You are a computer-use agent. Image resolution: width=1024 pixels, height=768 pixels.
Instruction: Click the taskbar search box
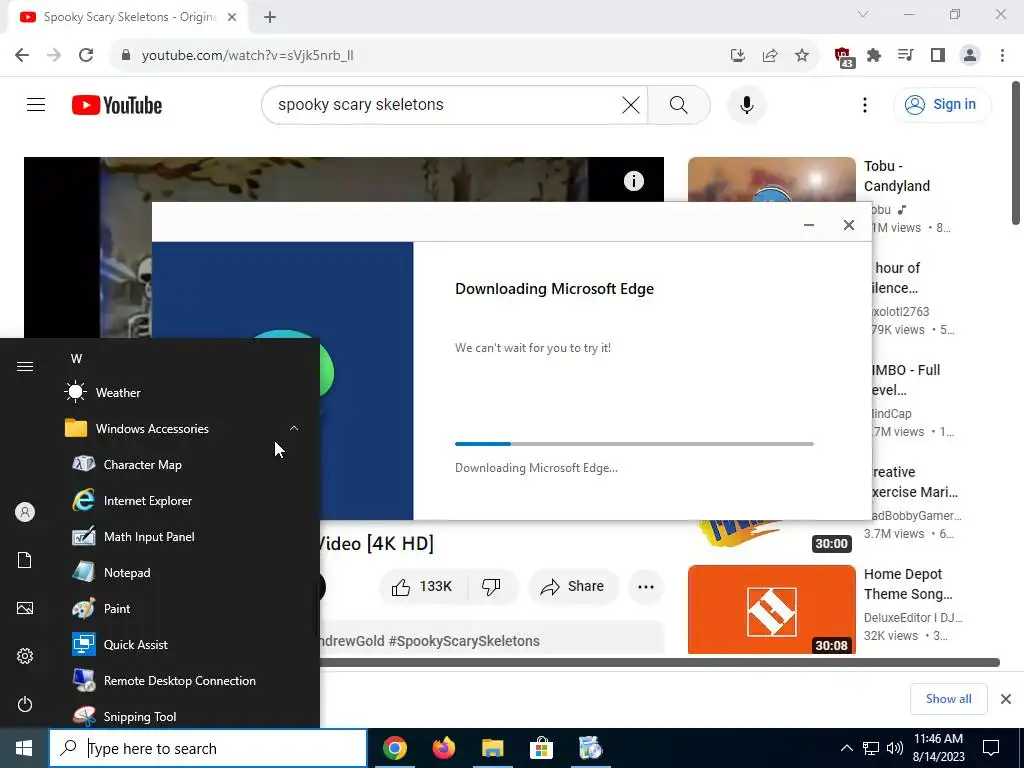(x=208, y=748)
